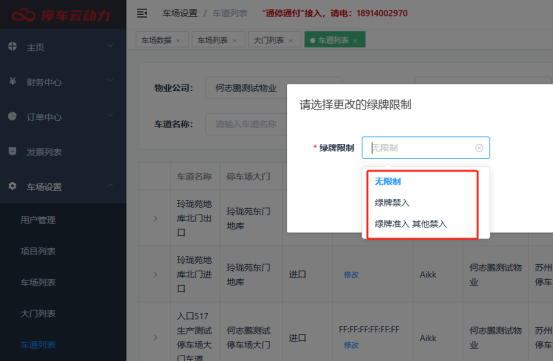
Task: Close the 车场数据 tab
Action: (178, 41)
